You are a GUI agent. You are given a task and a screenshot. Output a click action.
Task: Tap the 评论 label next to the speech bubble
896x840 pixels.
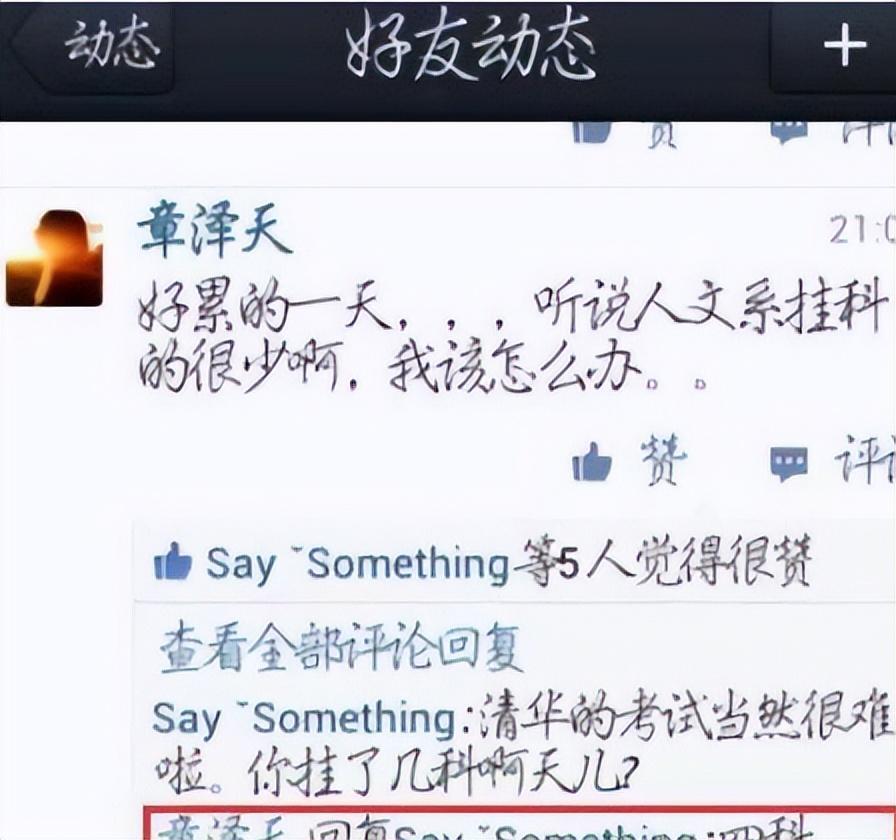point(865,459)
